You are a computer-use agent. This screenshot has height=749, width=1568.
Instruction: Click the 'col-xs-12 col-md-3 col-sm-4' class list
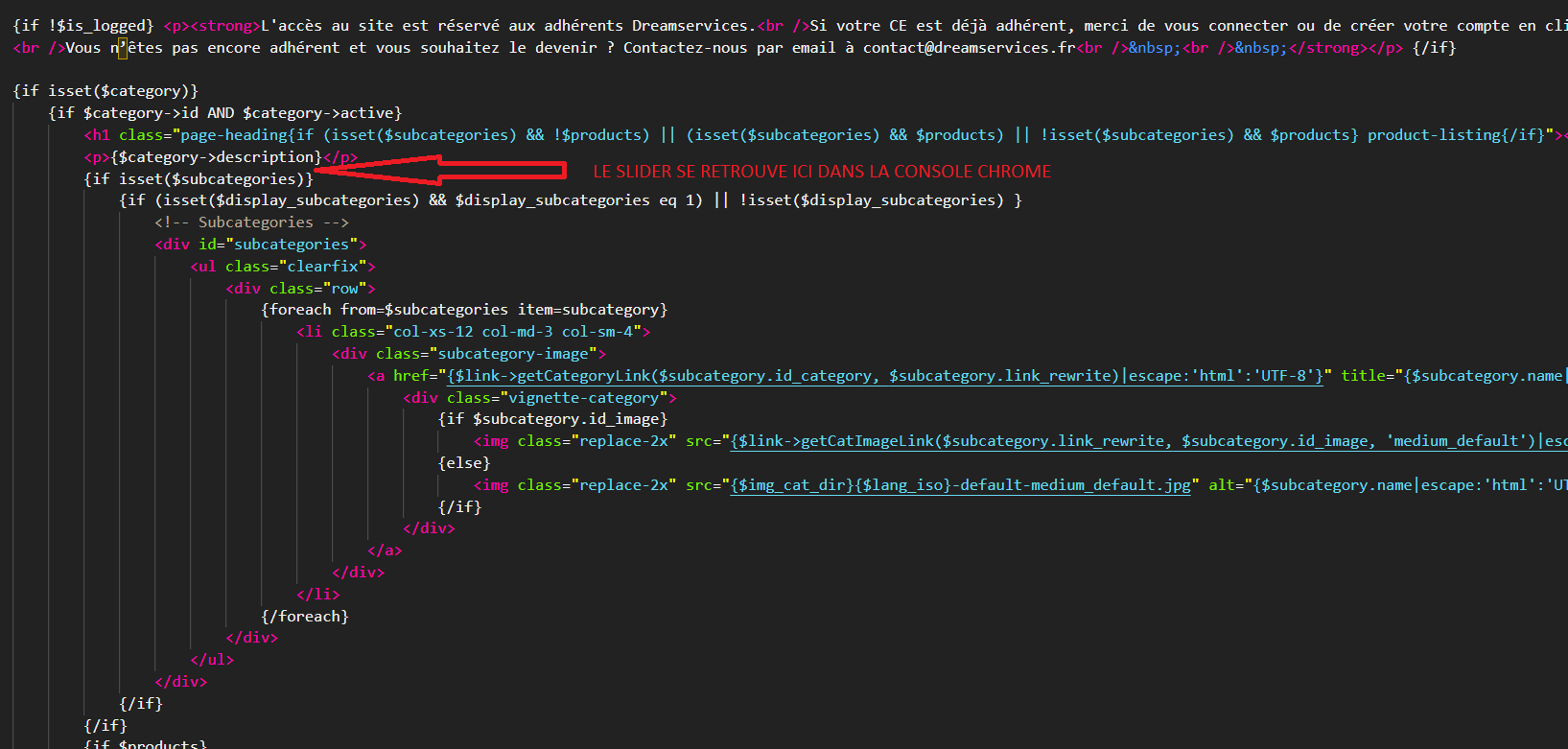(513, 332)
